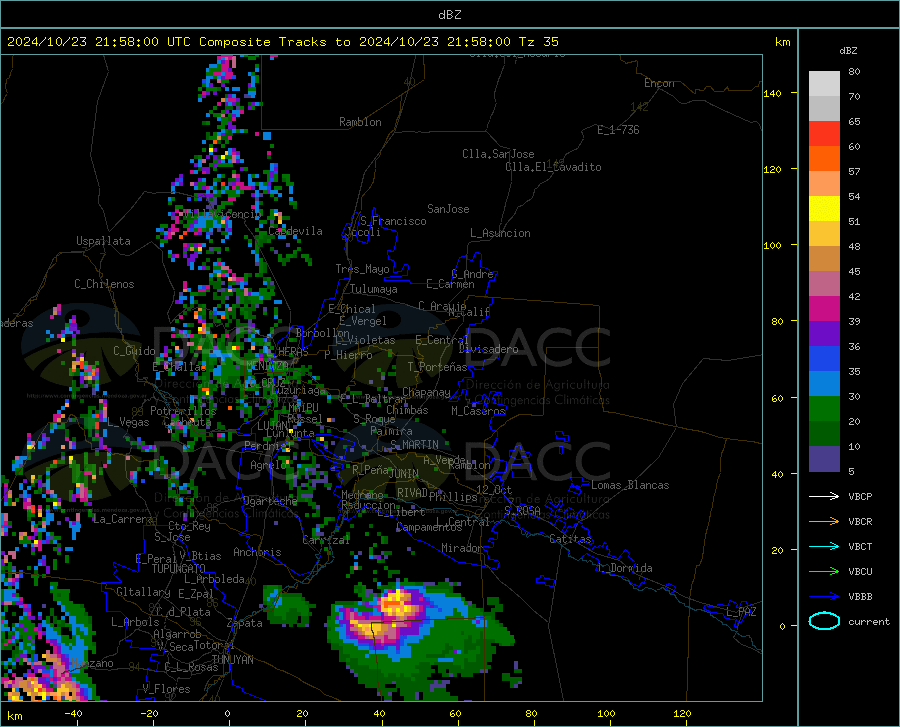Viewport: 900px width, 727px height.
Task: Click the Potrerillos map label
Action: [183, 411]
